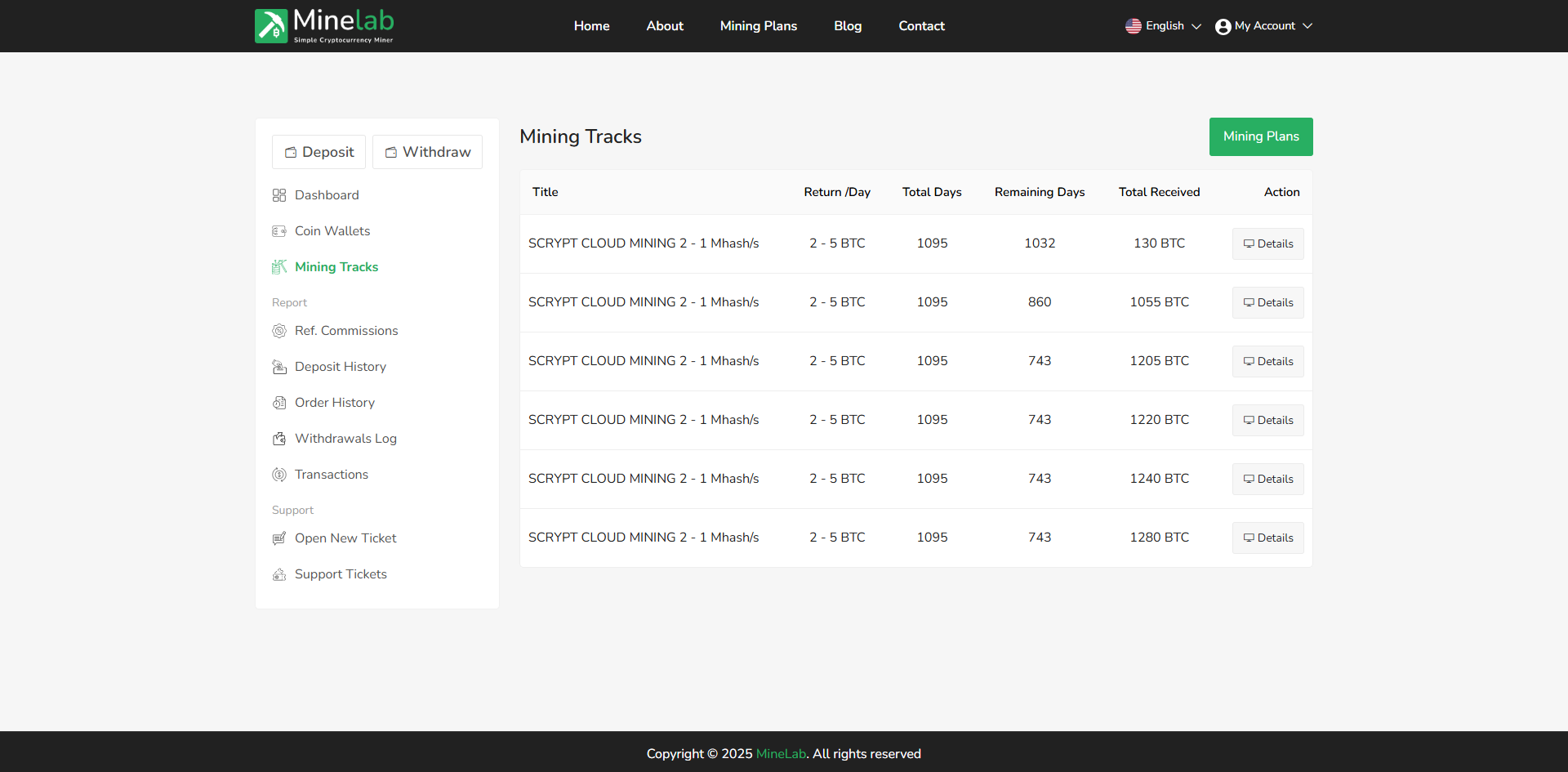The width and height of the screenshot is (1568, 772).
Task: Open the English language dropdown
Action: tap(1163, 25)
